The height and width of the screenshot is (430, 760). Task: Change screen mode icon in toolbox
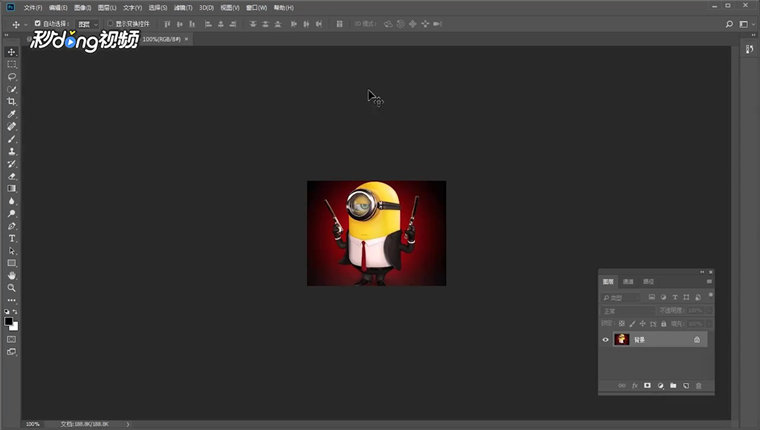pyautogui.click(x=12, y=352)
